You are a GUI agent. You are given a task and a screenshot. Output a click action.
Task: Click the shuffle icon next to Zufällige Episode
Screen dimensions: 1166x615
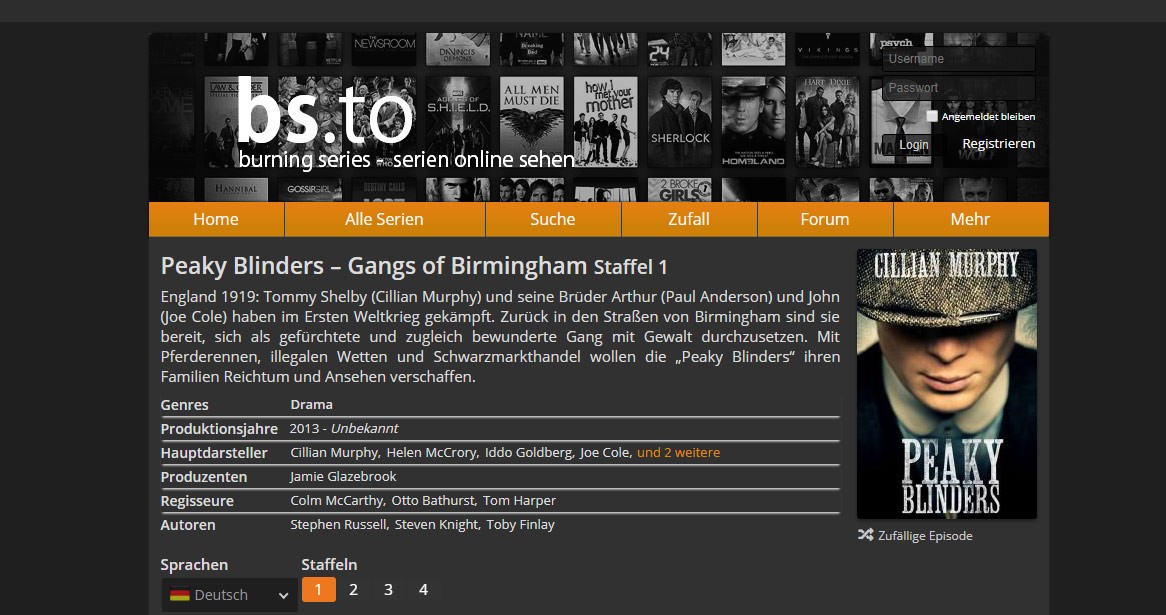point(865,535)
